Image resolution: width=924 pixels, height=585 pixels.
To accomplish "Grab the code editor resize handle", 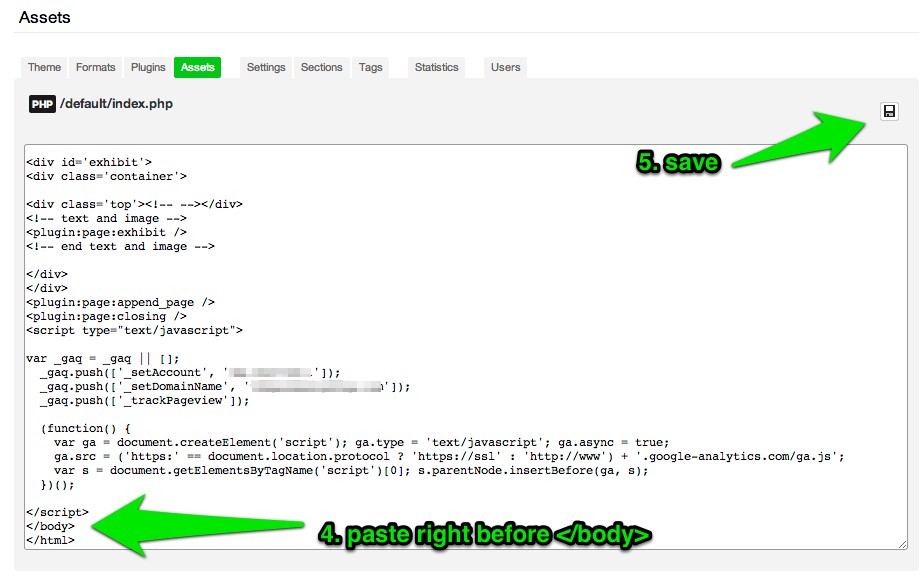I will [902, 543].
